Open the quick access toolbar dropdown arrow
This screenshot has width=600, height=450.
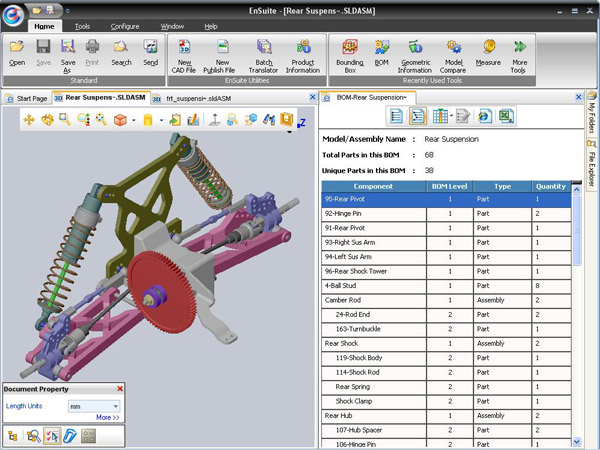tap(67, 11)
